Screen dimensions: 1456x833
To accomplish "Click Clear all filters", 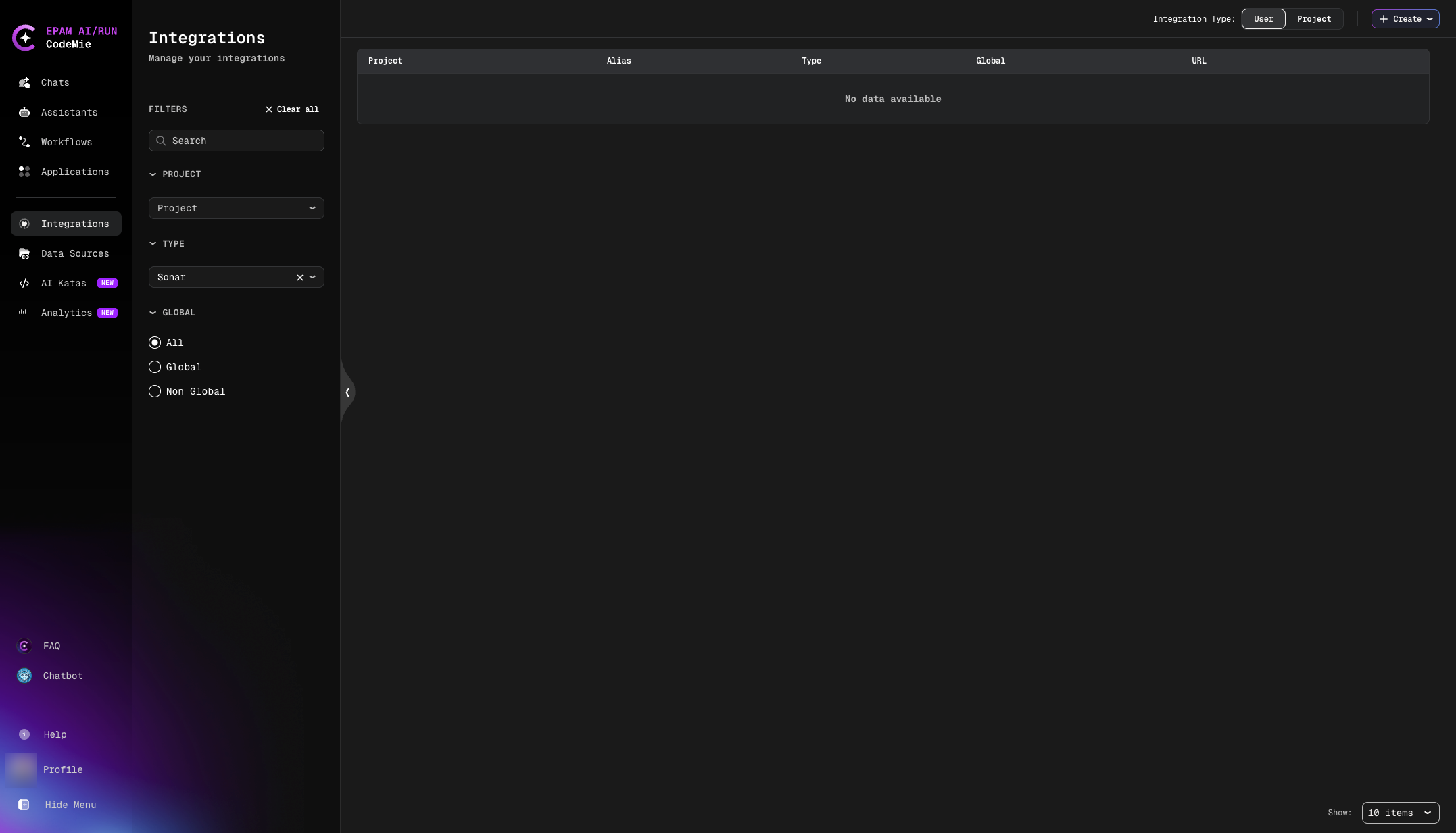I will point(292,109).
